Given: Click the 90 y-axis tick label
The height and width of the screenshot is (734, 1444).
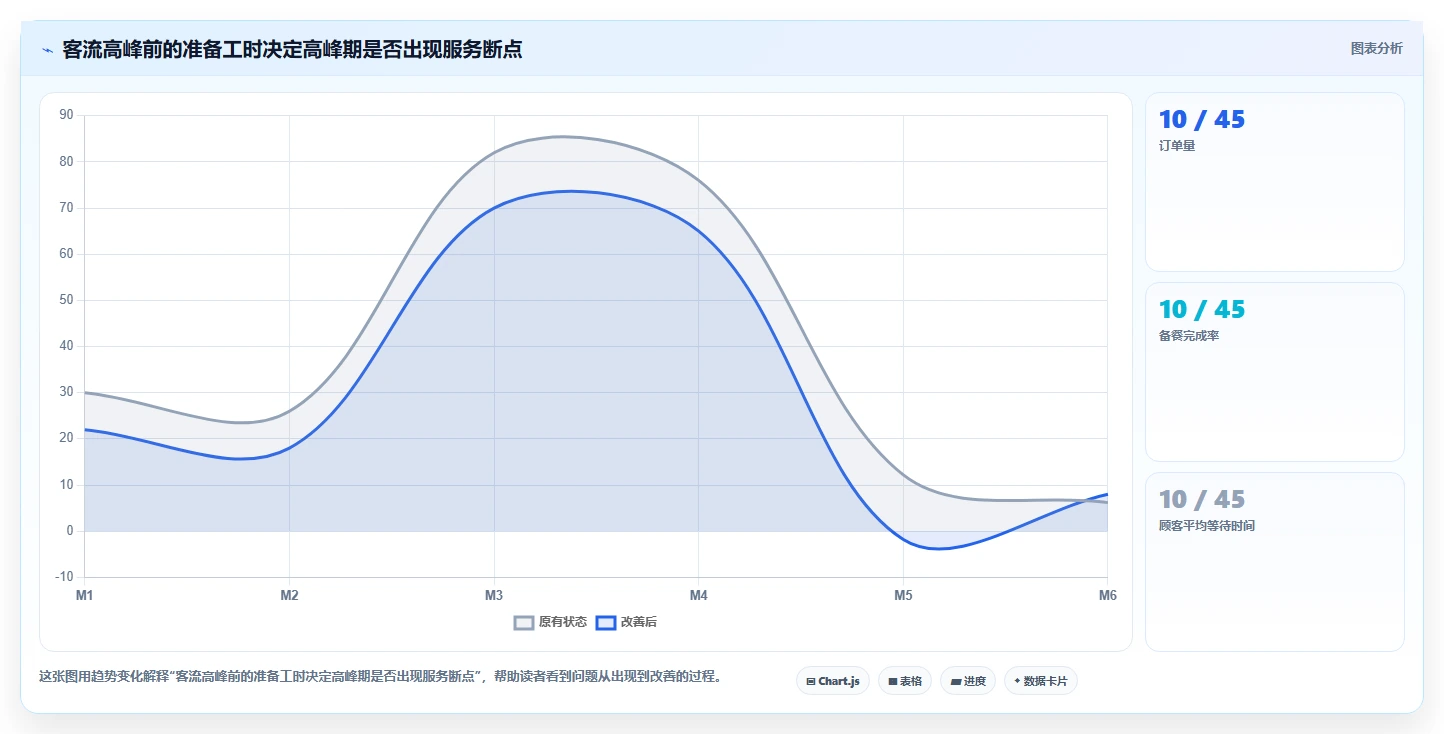Looking at the screenshot, I should pos(67,115).
